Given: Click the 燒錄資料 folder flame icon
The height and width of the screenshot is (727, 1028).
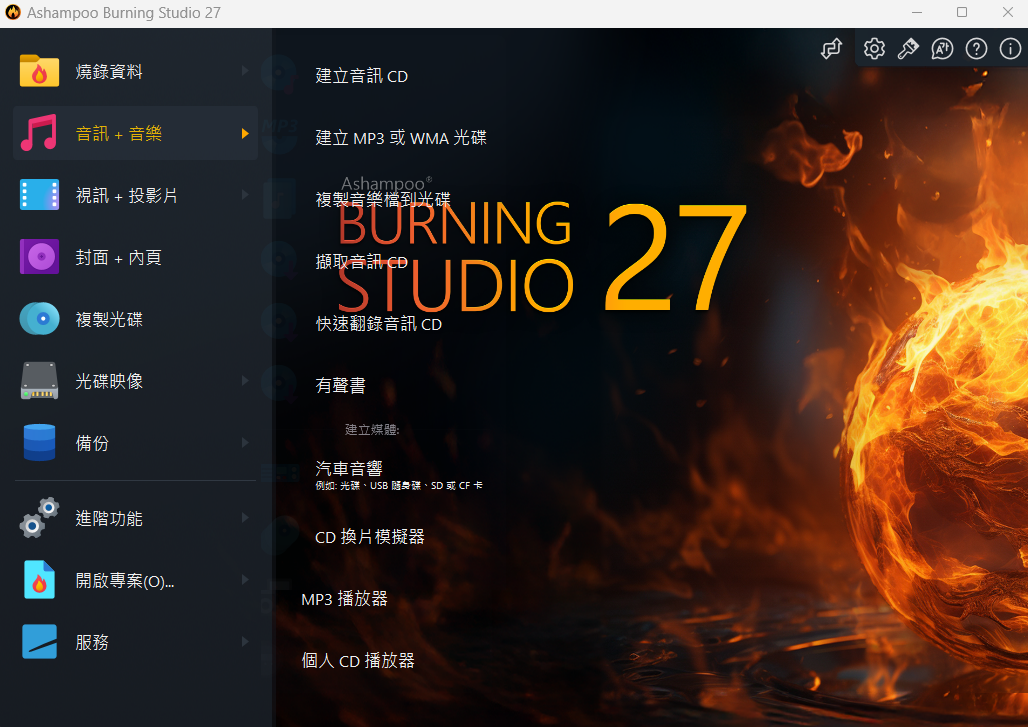Looking at the screenshot, I should click(x=39, y=71).
